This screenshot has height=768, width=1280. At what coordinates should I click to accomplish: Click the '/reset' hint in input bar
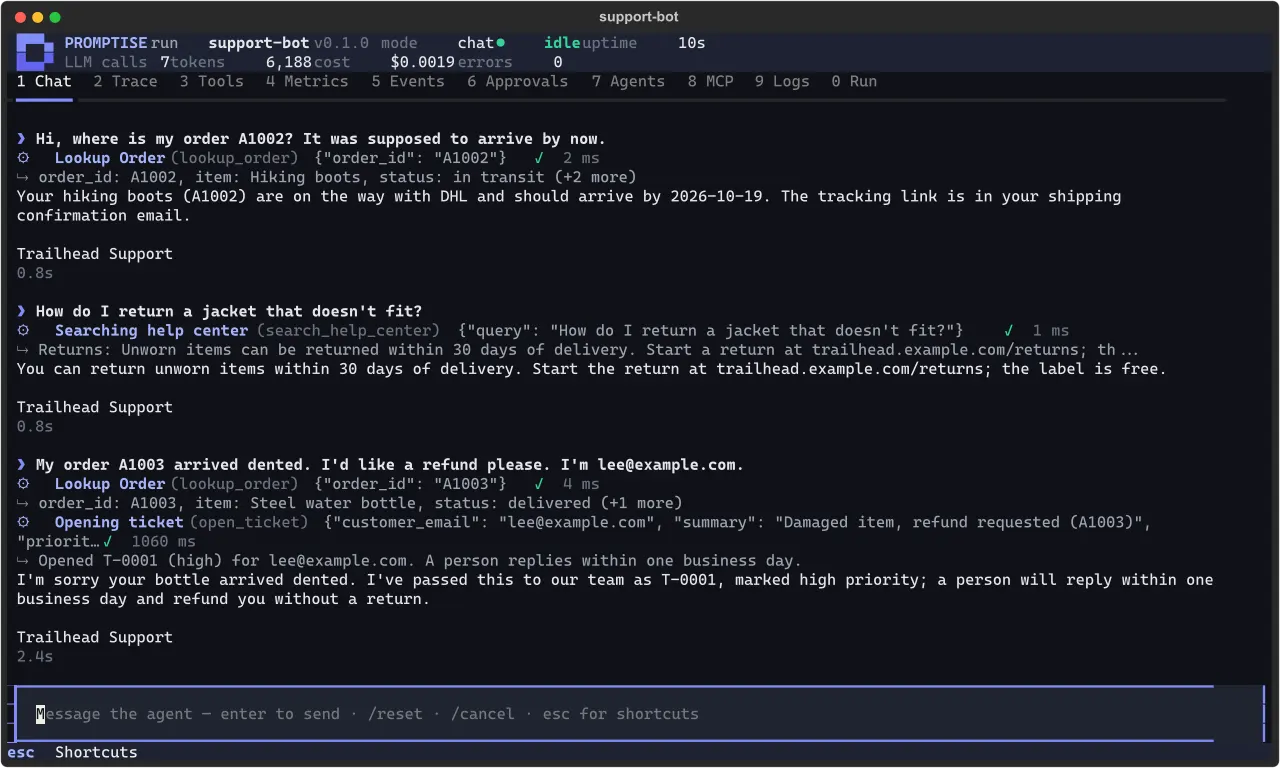tap(395, 714)
